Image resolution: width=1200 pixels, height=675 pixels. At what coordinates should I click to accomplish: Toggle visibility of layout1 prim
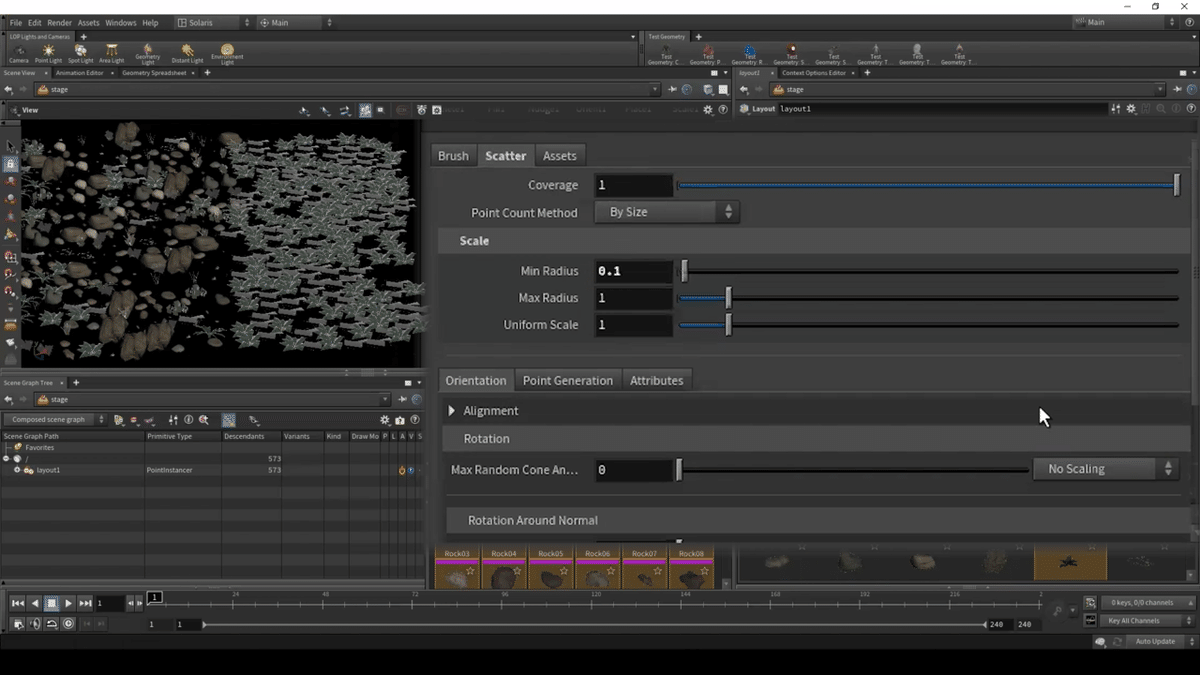point(411,470)
